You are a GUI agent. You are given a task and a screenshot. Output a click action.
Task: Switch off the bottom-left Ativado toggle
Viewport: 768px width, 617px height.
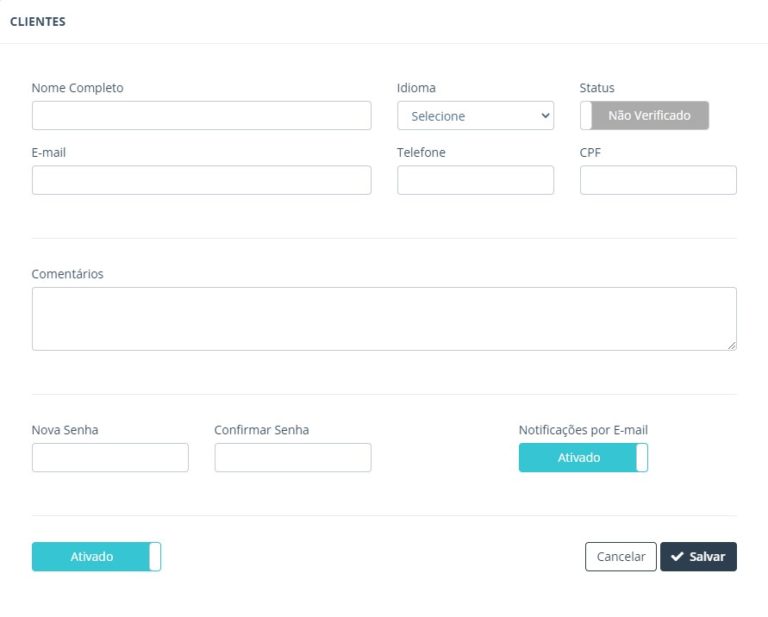96,557
